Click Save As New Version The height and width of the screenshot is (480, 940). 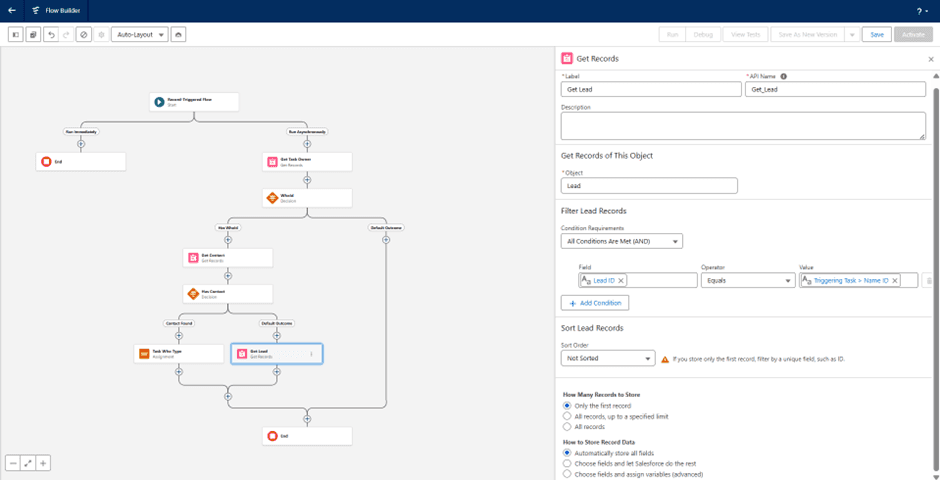pos(808,35)
